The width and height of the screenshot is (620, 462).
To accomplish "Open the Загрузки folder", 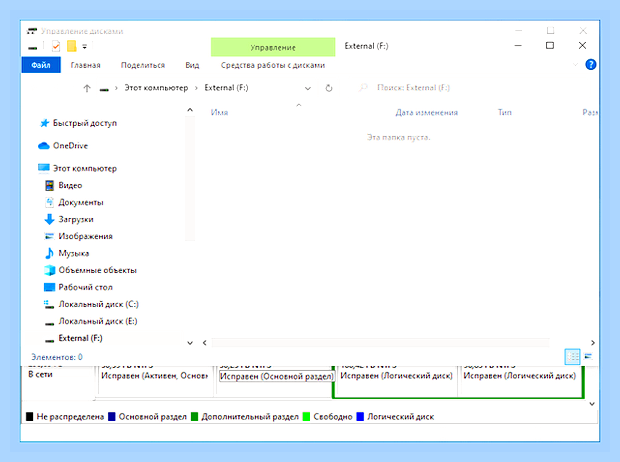I will (x=76, y=219).
